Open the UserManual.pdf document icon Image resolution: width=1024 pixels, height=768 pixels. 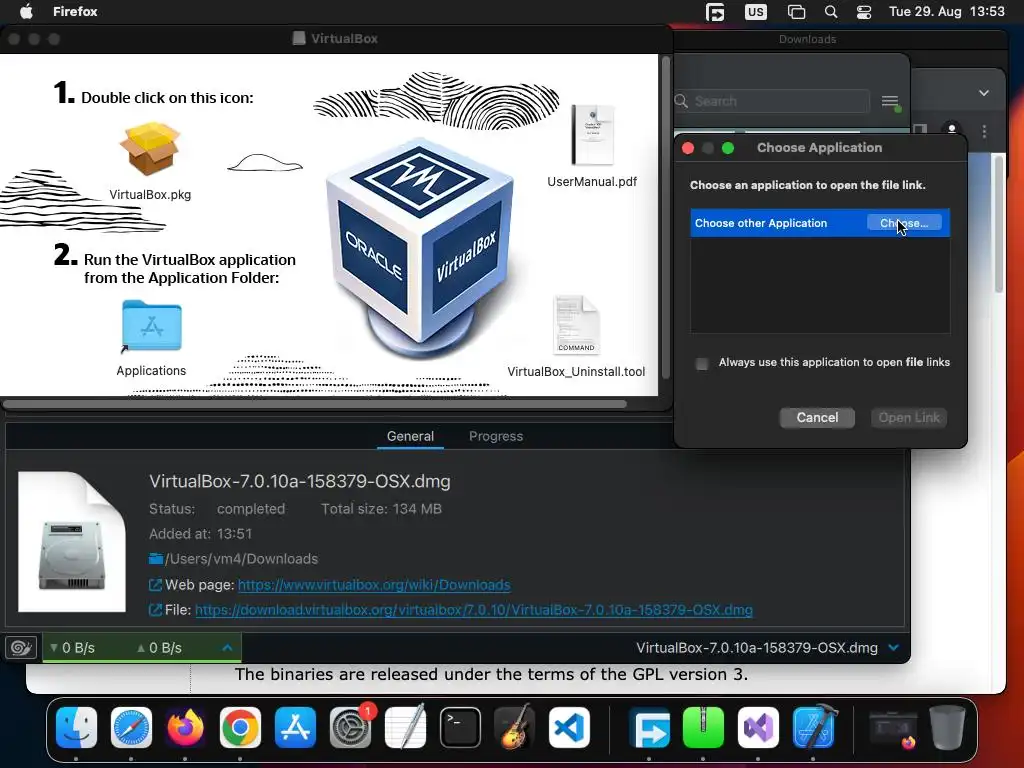[x=592, y=135]
